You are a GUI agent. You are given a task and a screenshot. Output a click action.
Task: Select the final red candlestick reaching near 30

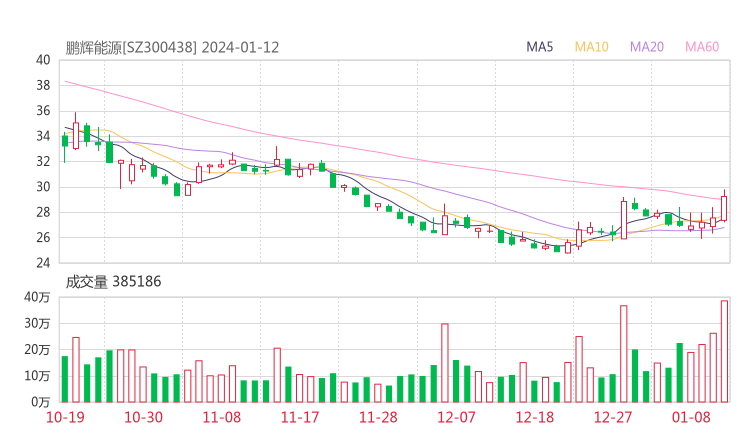click(724, 208)
